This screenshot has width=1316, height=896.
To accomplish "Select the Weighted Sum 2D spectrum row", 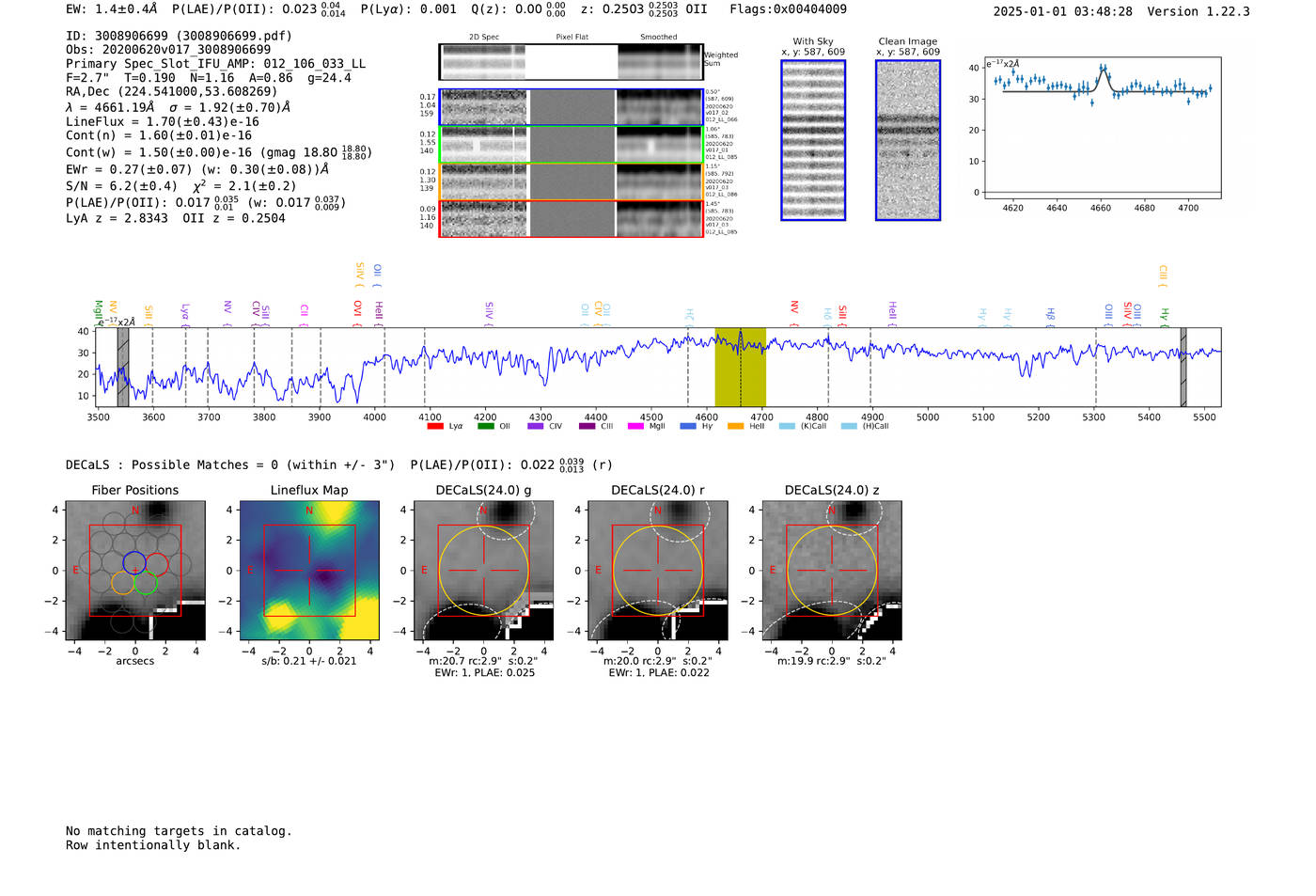I will coord(572,61).
